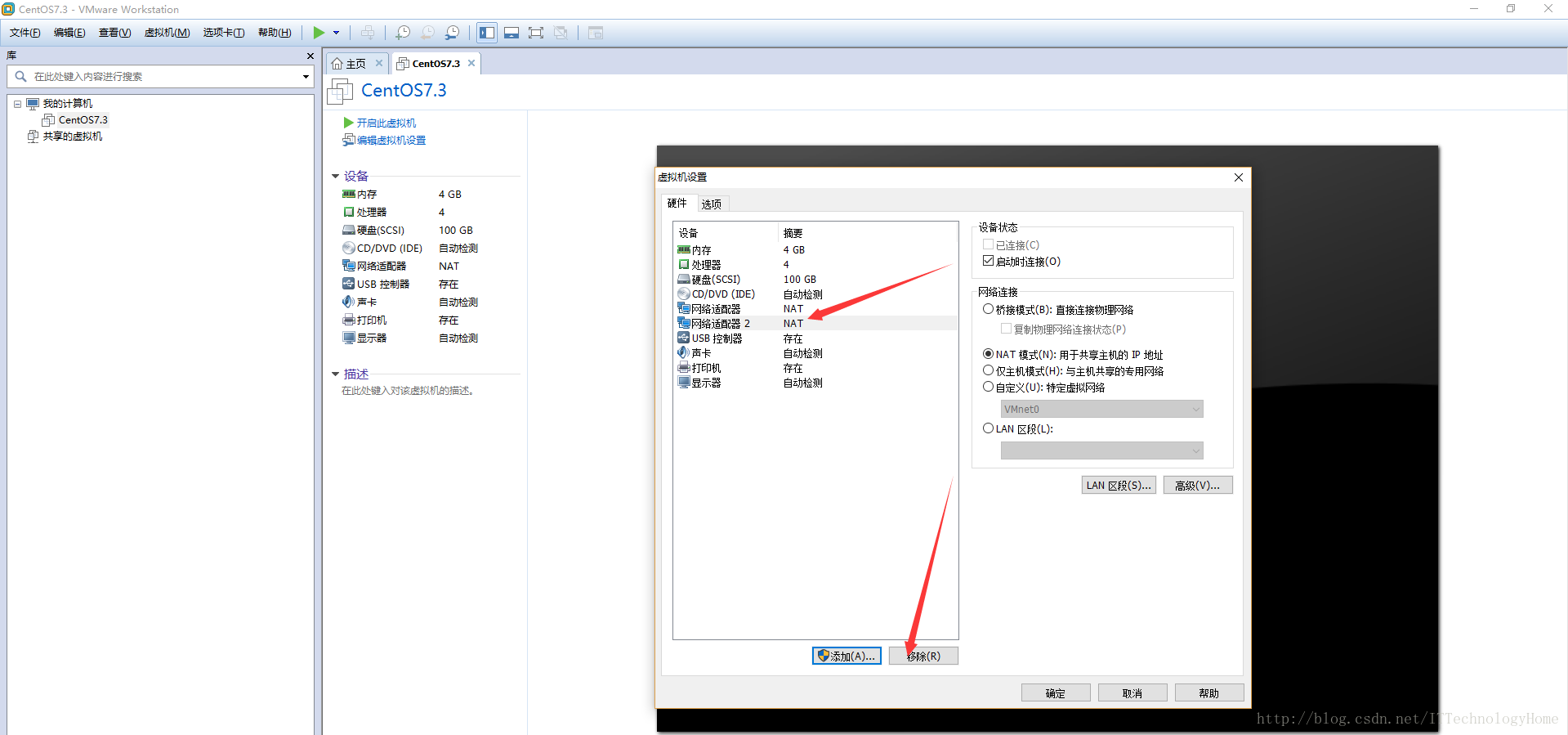Click the Unity mode toolbar icon

561,33
